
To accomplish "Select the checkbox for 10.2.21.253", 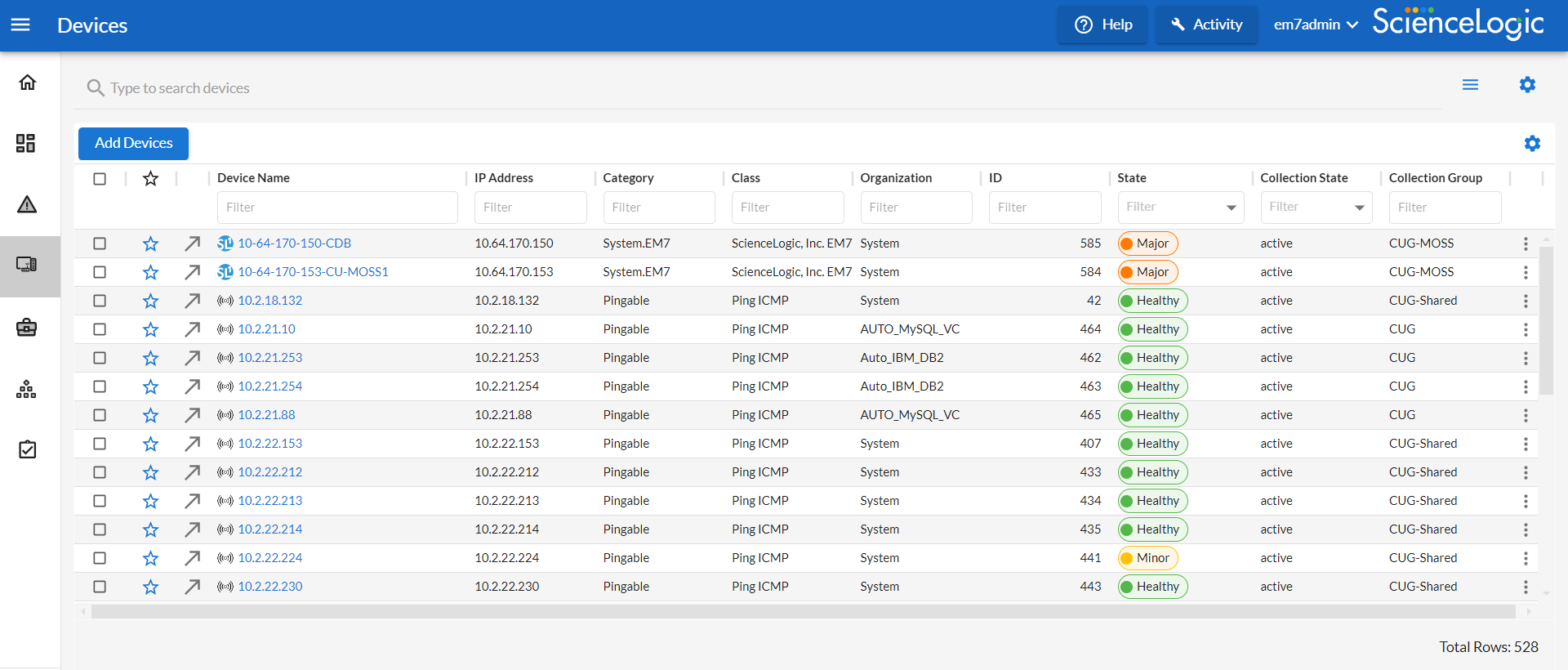I will [x=100, y=358].
